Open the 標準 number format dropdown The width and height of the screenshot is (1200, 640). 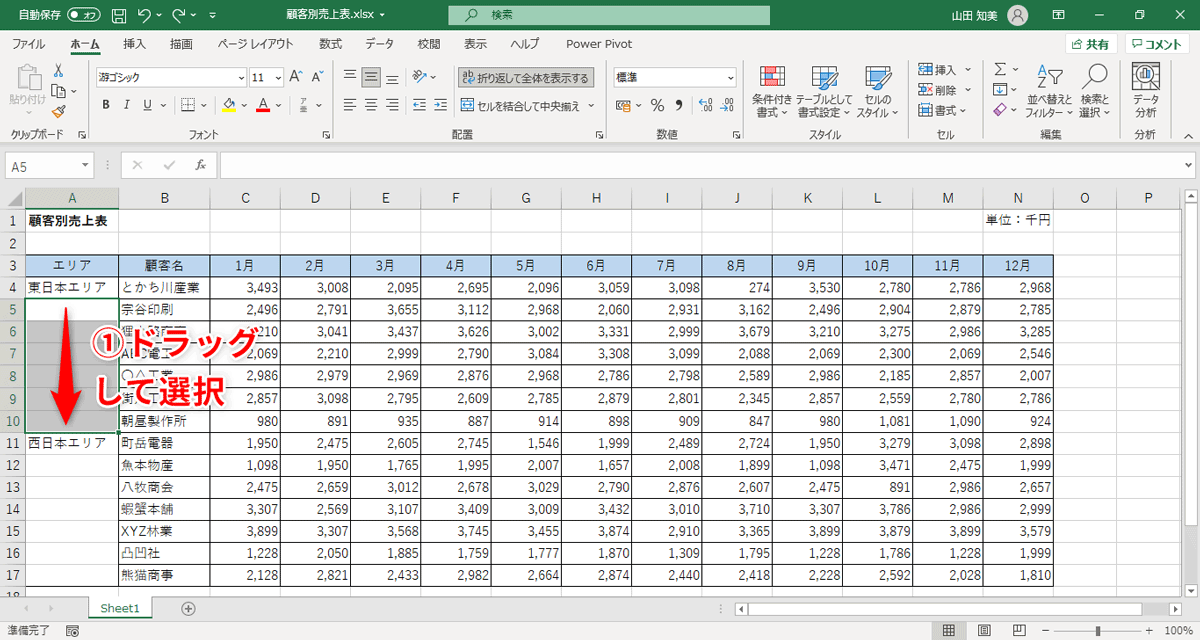point(730,77)
